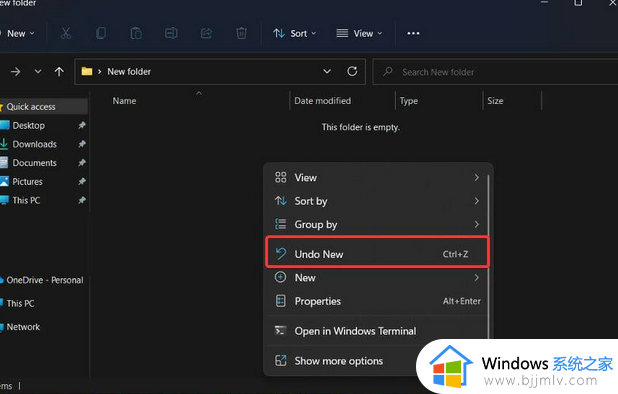Screen dimensions: 618x394
Task: Click the pin icon next to Downloads
Action: pos(82,144)
